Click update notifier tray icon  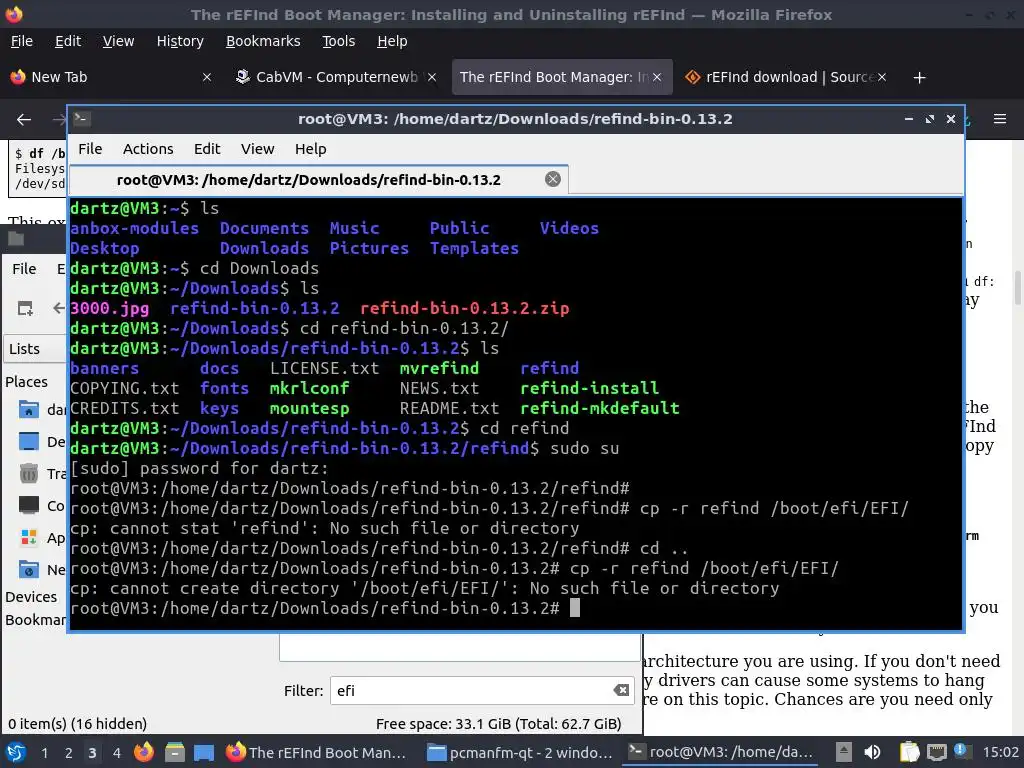(961, 751)
